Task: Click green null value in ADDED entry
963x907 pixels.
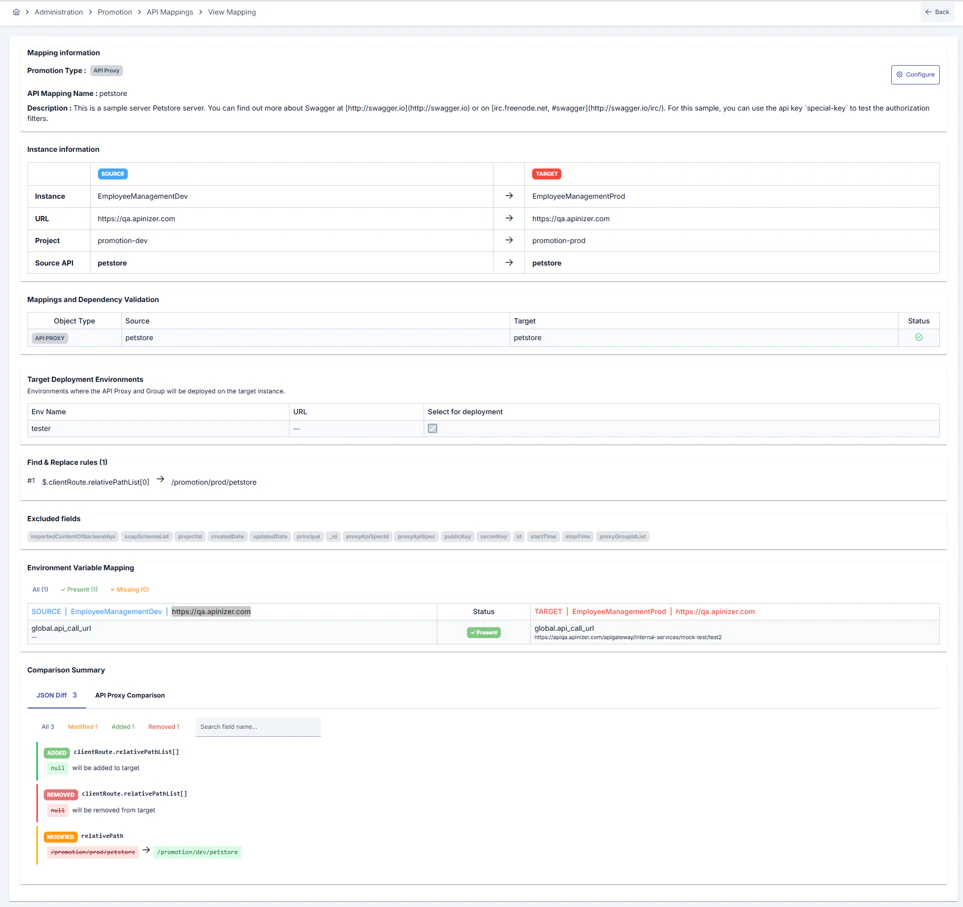Action: tap(58, 768)
